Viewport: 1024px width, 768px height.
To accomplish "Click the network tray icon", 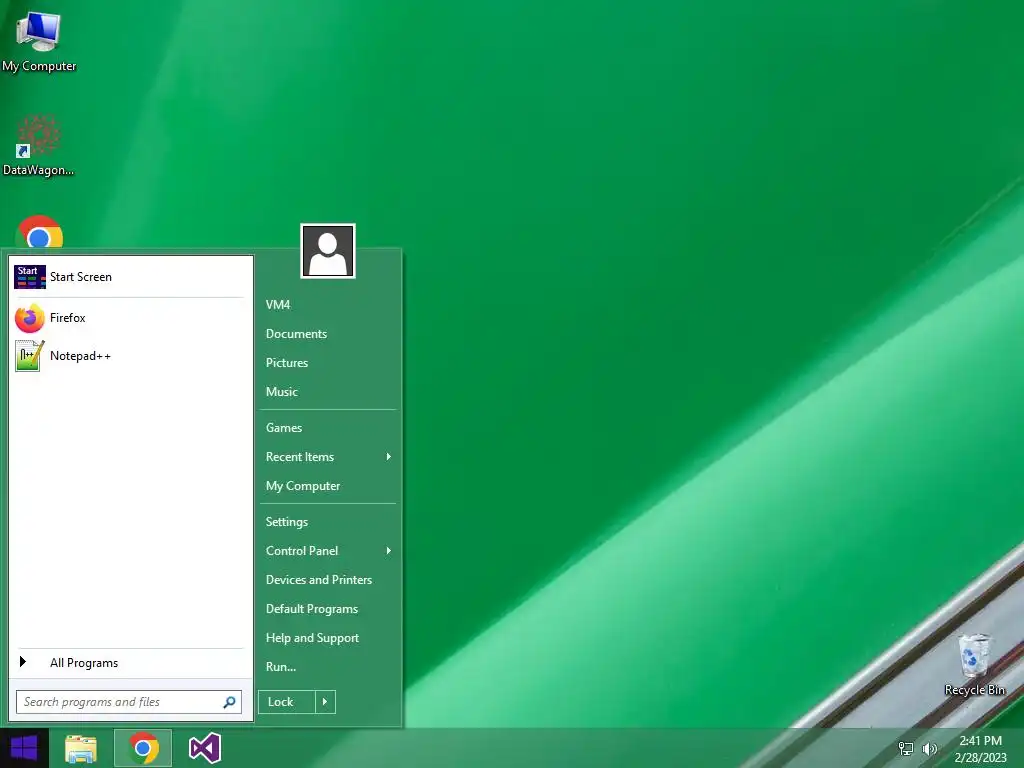I will [906, 748].
